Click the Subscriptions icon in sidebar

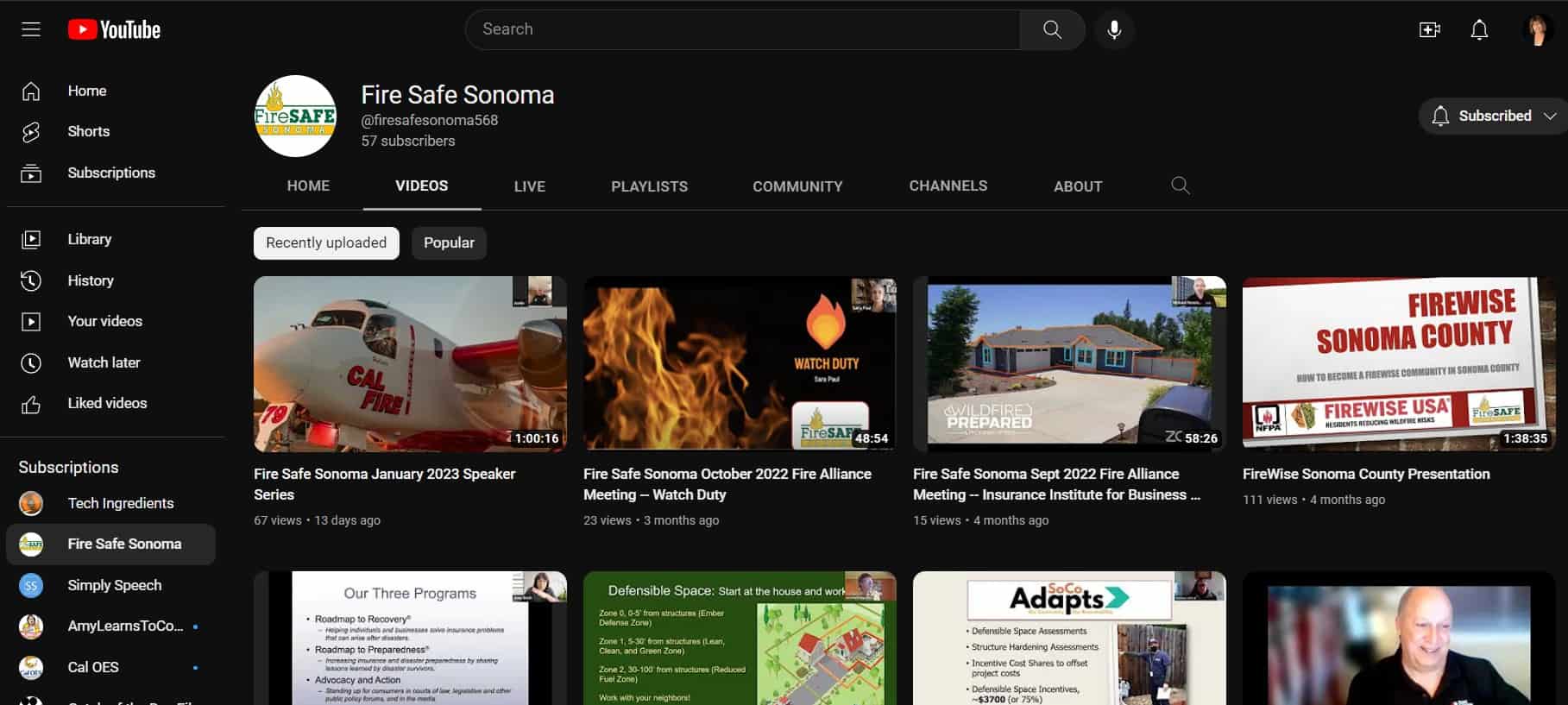pos(31,173)
